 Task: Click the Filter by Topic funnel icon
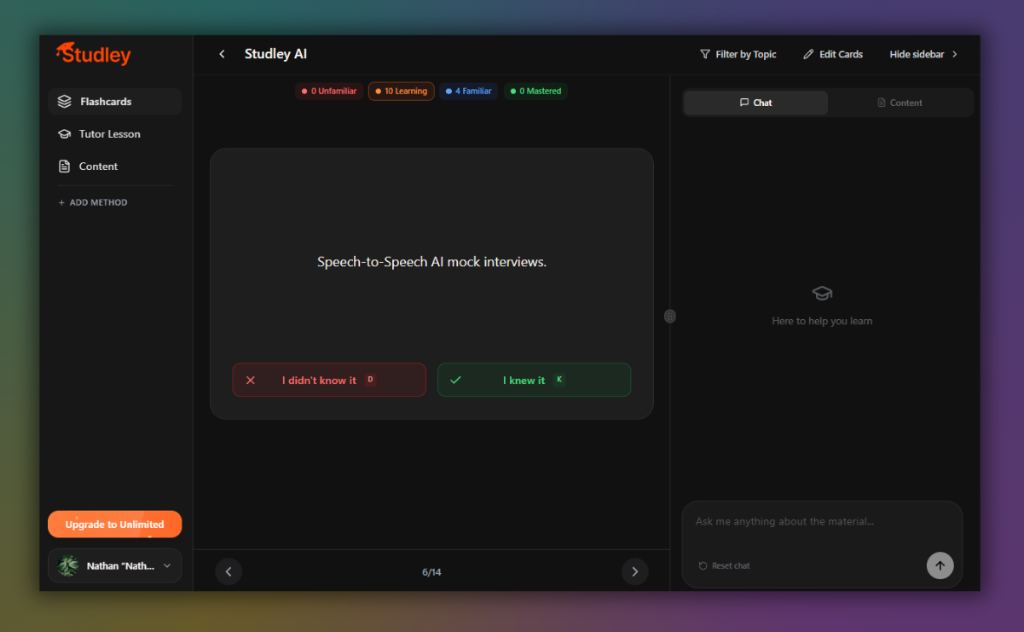tap(708, 54)
